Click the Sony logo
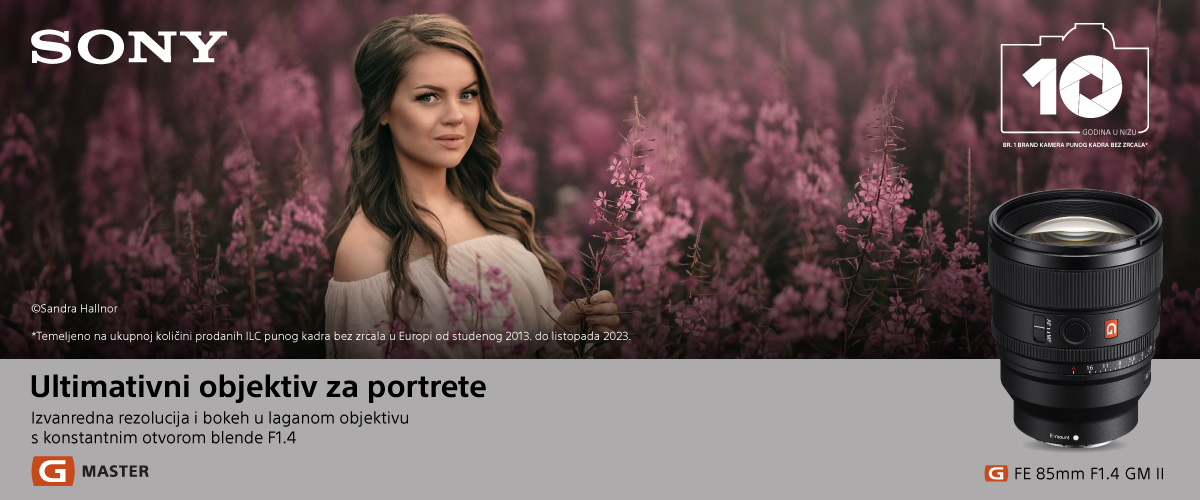Viewport: 1200px width, 500px height. tap(129, 47)
